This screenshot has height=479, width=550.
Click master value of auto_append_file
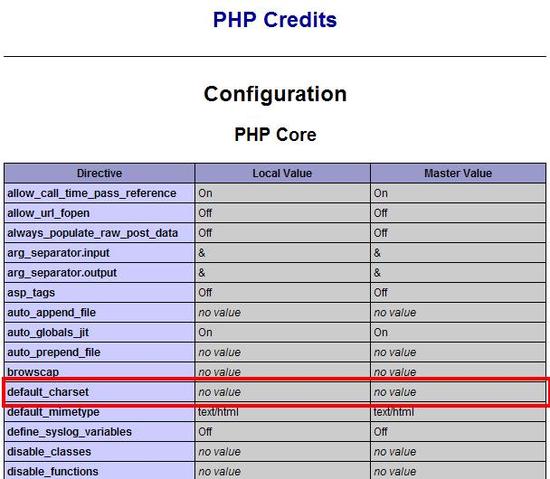(x=395, y=312)
